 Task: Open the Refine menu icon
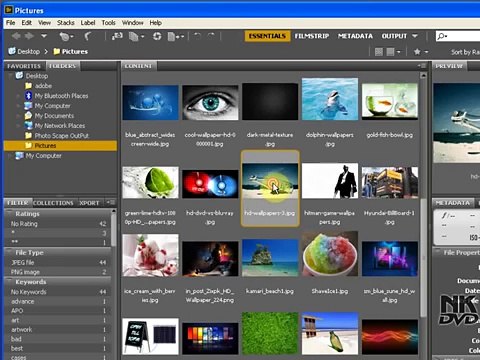click(136, 36)
